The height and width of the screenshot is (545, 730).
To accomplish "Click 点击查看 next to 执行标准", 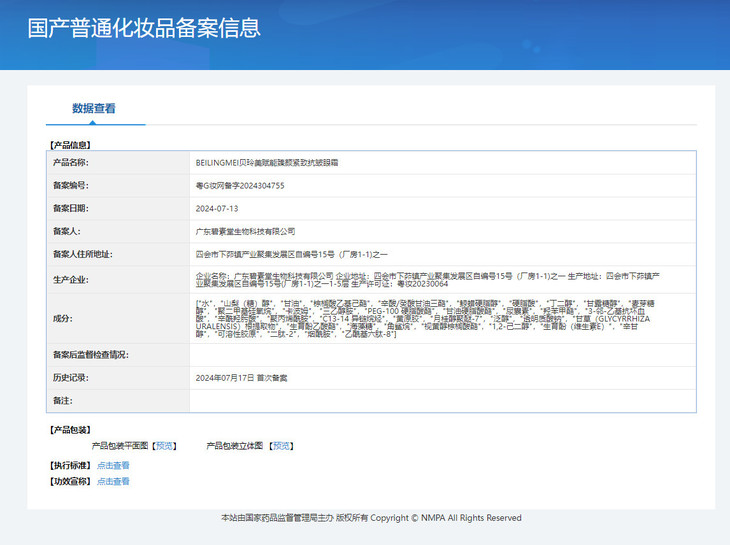I will pyautogui.click(x=113, y=465).
